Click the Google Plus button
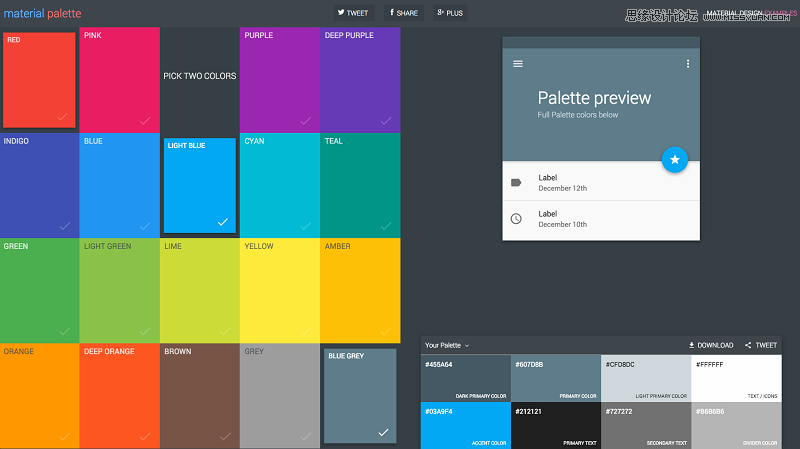 click(x=450, y=13)
